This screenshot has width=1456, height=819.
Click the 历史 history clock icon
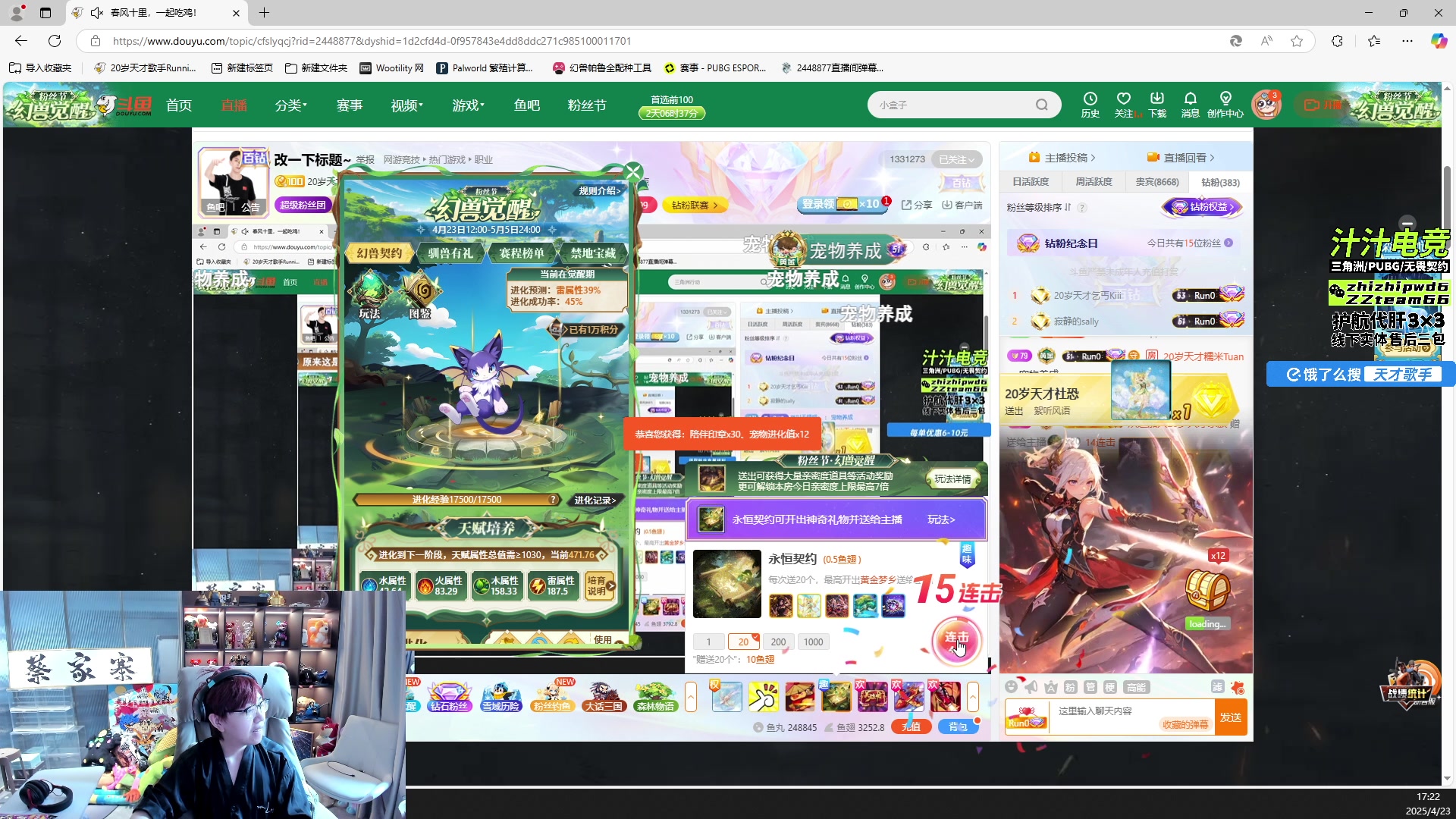tap(1090, 105)
